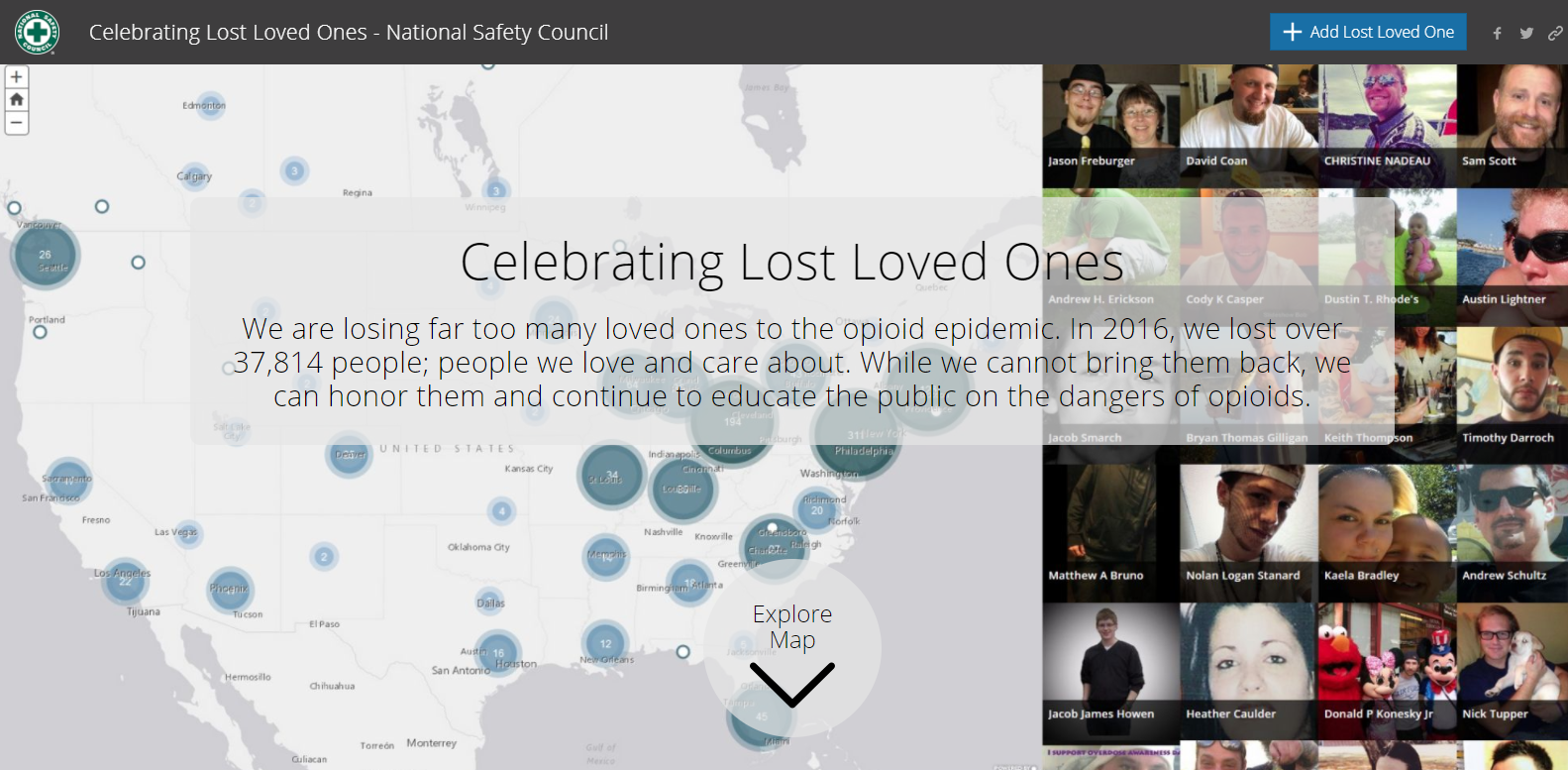The height and width of the screenshot is (770, 1568).
Task: Open Andrew Schultz's photo tile
Action: click(x=1513, y=533)
